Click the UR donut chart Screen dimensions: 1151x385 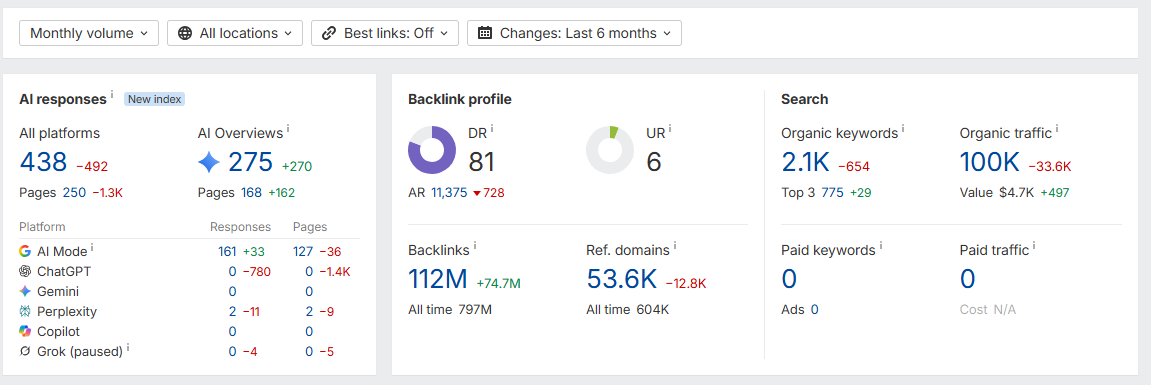tap(610, 150)
